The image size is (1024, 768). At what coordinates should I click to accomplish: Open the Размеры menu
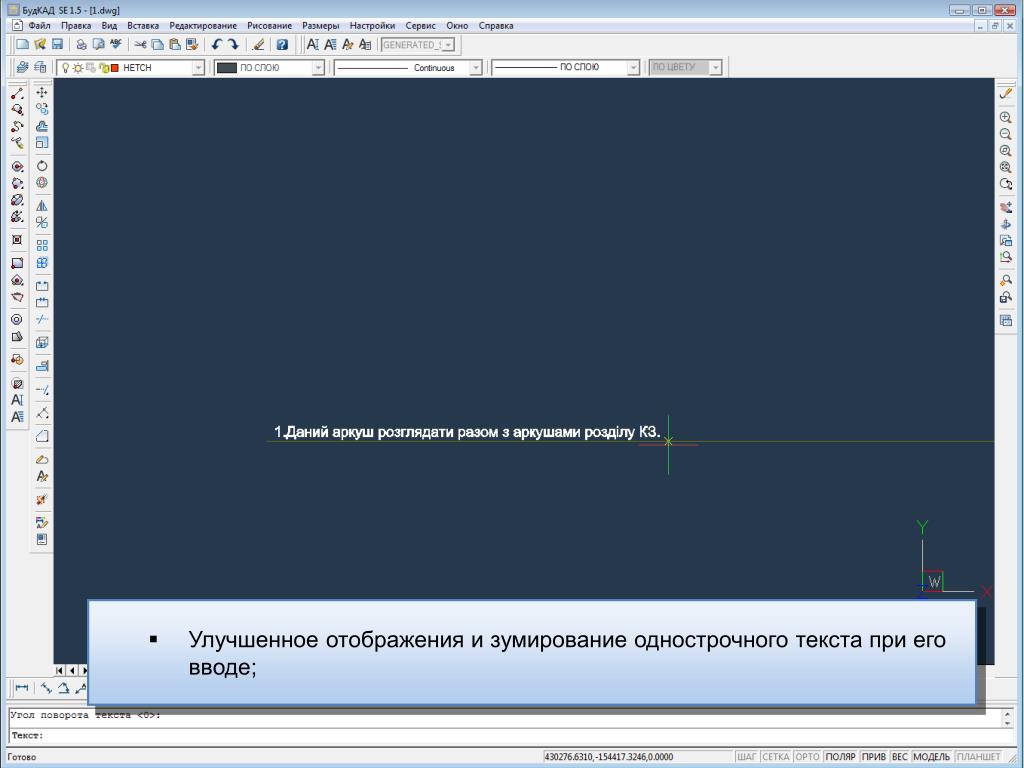click(x=321, y=25)
